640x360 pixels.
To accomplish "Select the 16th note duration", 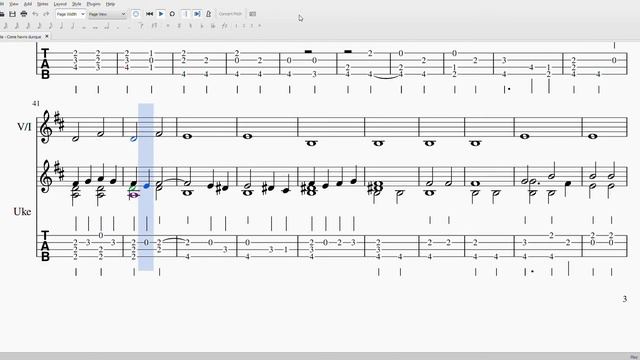I will coord(39,26).
